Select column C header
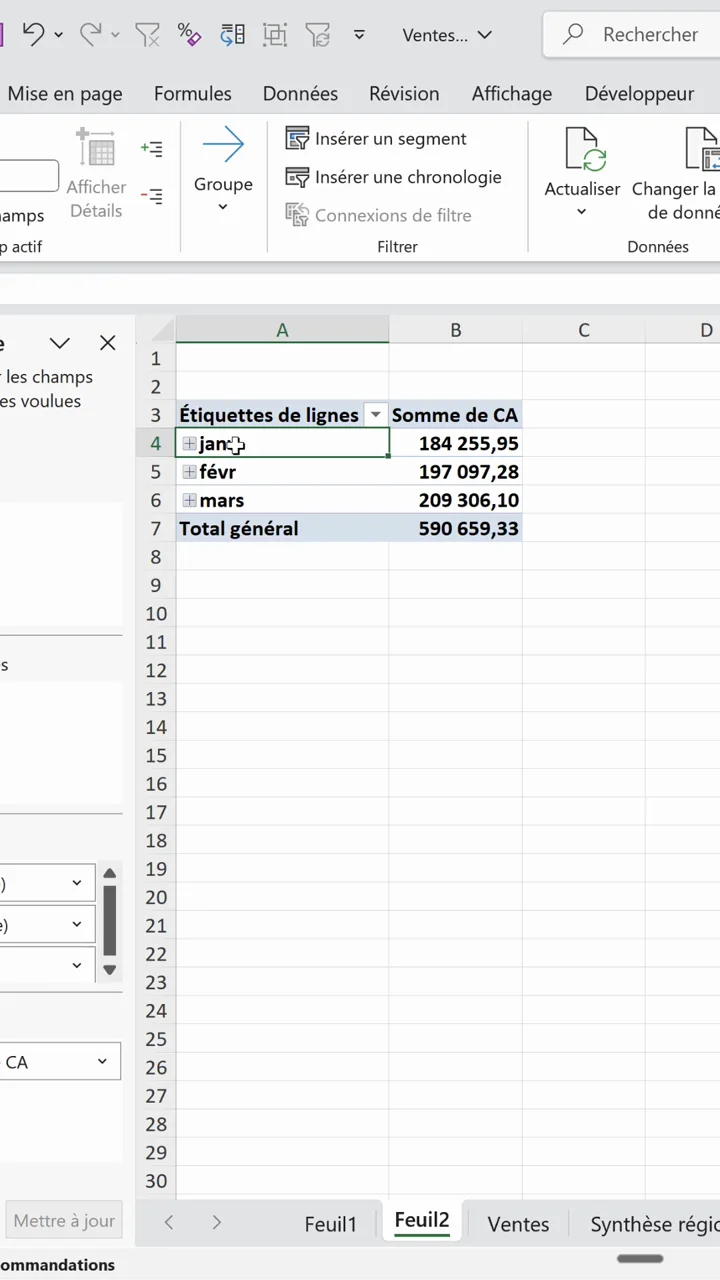Image resolution: width=720 pixels, height=1280 pixels. [583, 330]
